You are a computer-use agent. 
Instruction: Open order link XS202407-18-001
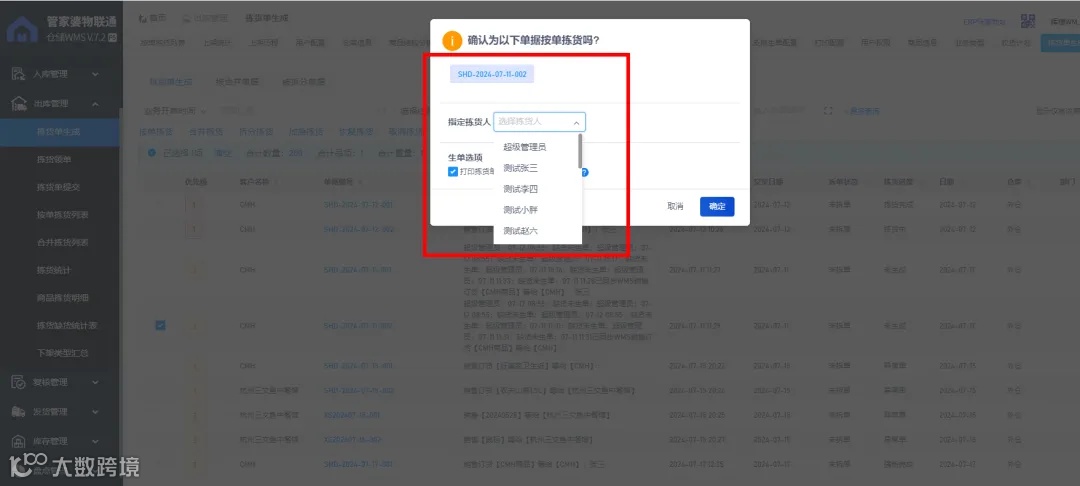(351, 415)
